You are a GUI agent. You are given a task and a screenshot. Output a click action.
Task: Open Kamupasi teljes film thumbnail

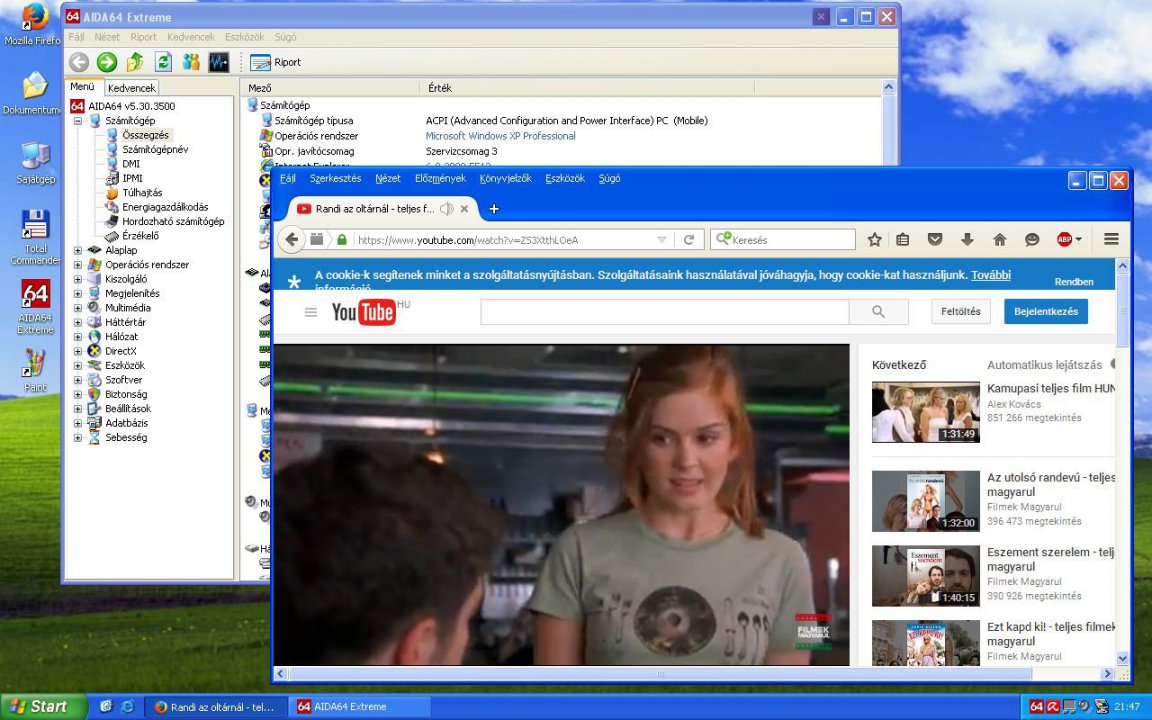point(926,412)
